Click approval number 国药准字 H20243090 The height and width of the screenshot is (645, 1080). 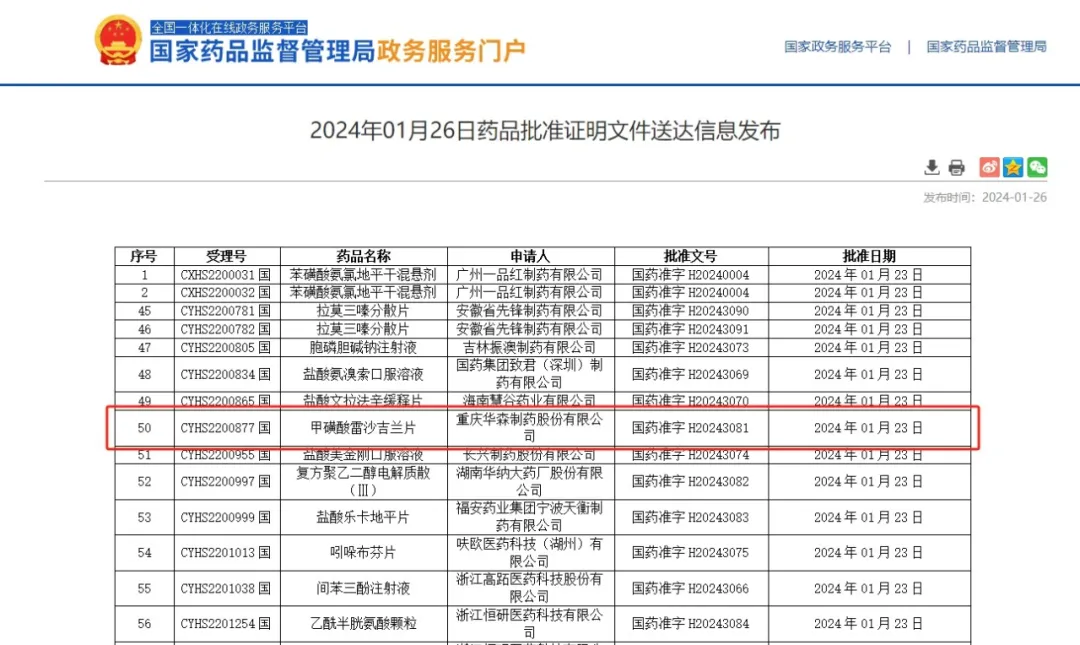point(690,311)
